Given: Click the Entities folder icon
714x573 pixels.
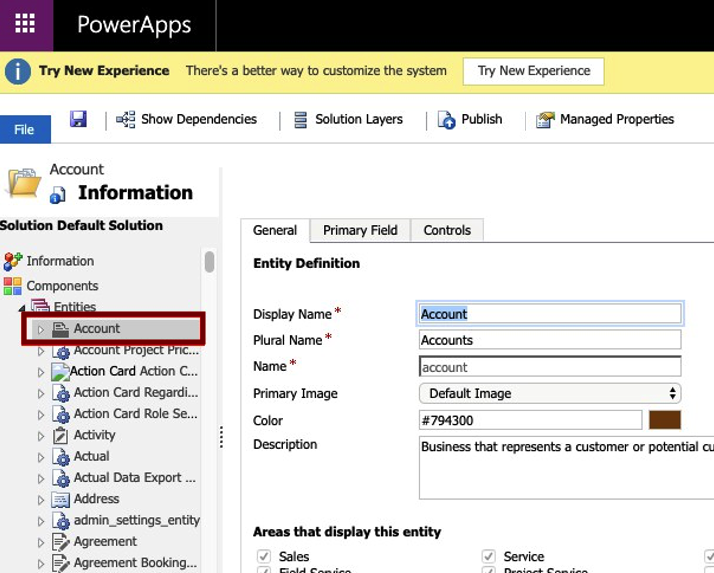Looking at the screenshot, I should point(40,305).
